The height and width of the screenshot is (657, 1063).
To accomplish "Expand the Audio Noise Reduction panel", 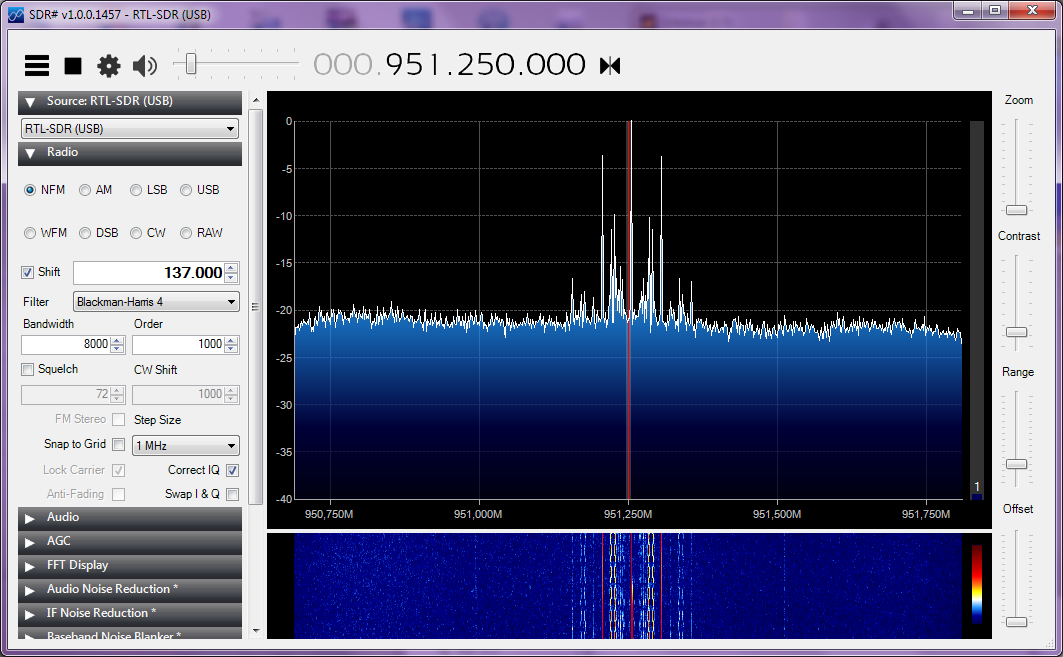I will (129, 589).
